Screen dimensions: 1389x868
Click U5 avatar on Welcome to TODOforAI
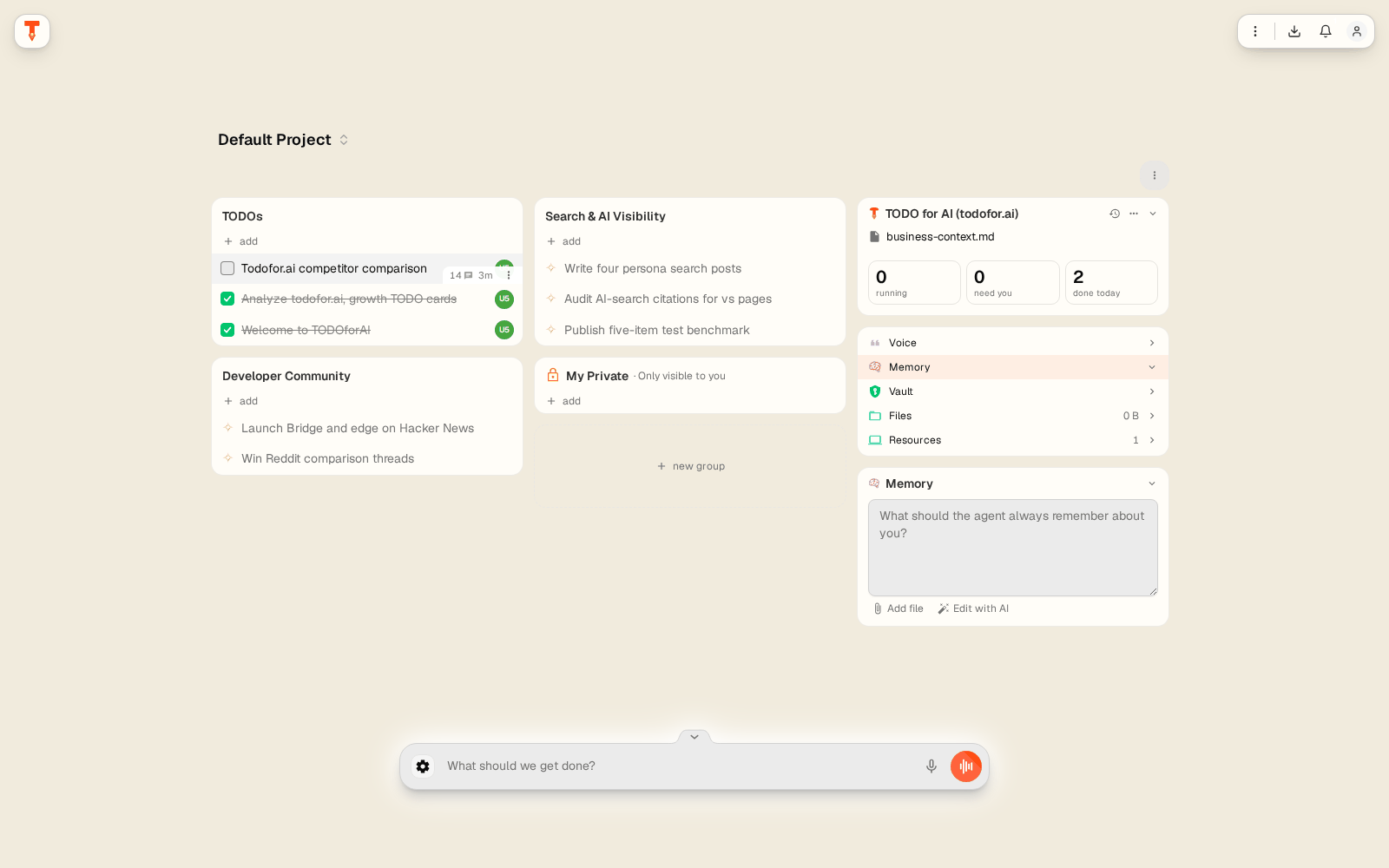[x=504, y=330]
